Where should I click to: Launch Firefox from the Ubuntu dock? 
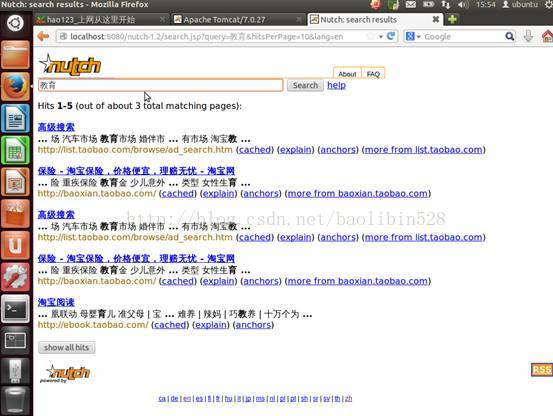(15, 86)
